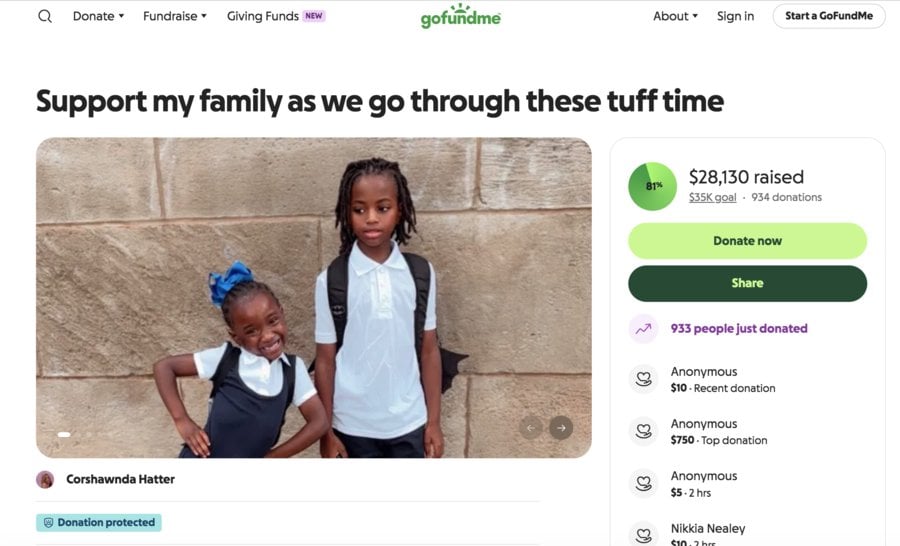Click the search magnifier icon

45,16
